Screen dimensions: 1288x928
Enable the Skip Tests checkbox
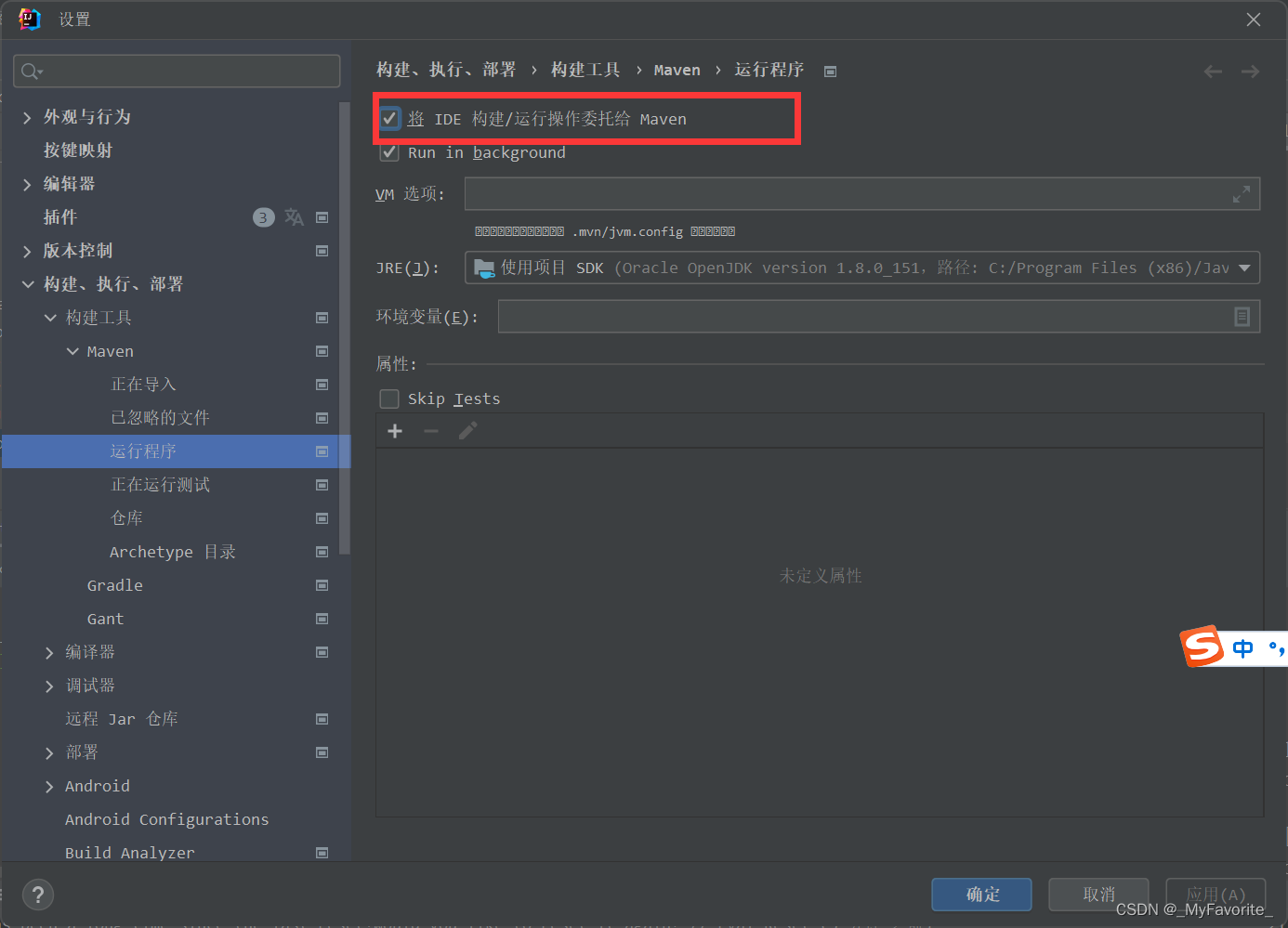pos(389,399)
